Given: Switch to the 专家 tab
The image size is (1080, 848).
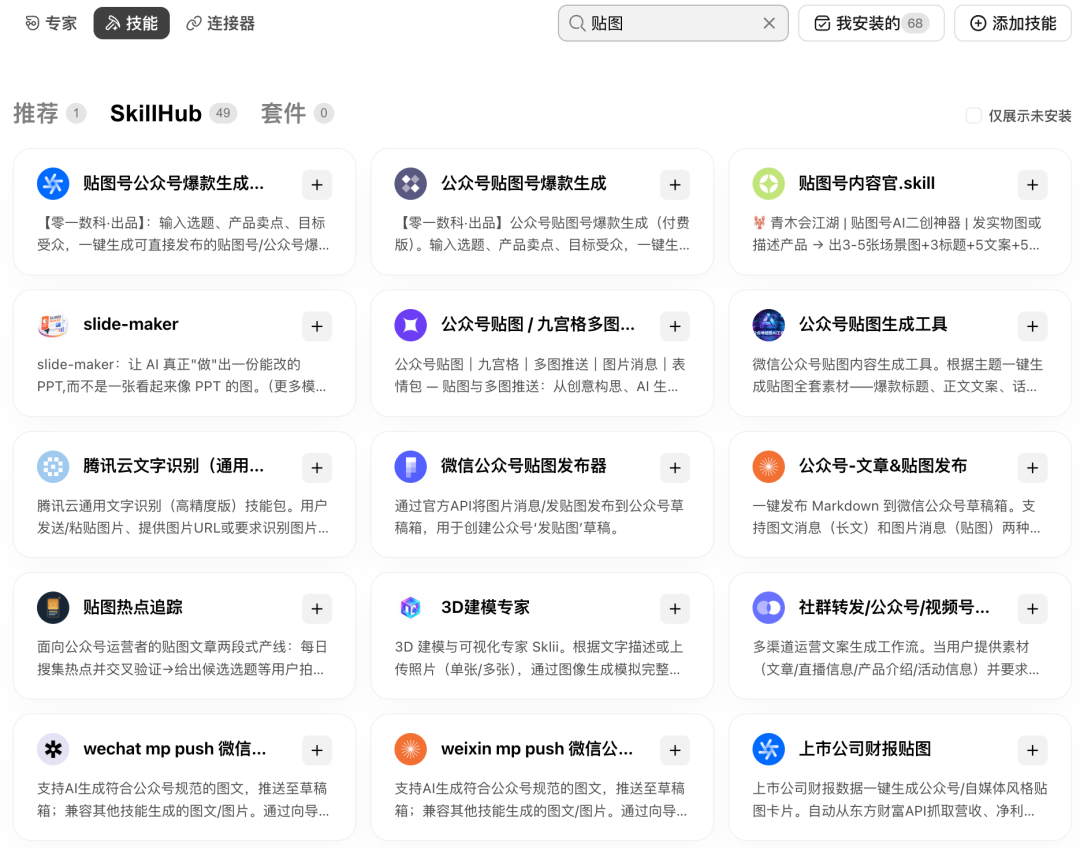Looking at the screenshot, I should [51, 23].
